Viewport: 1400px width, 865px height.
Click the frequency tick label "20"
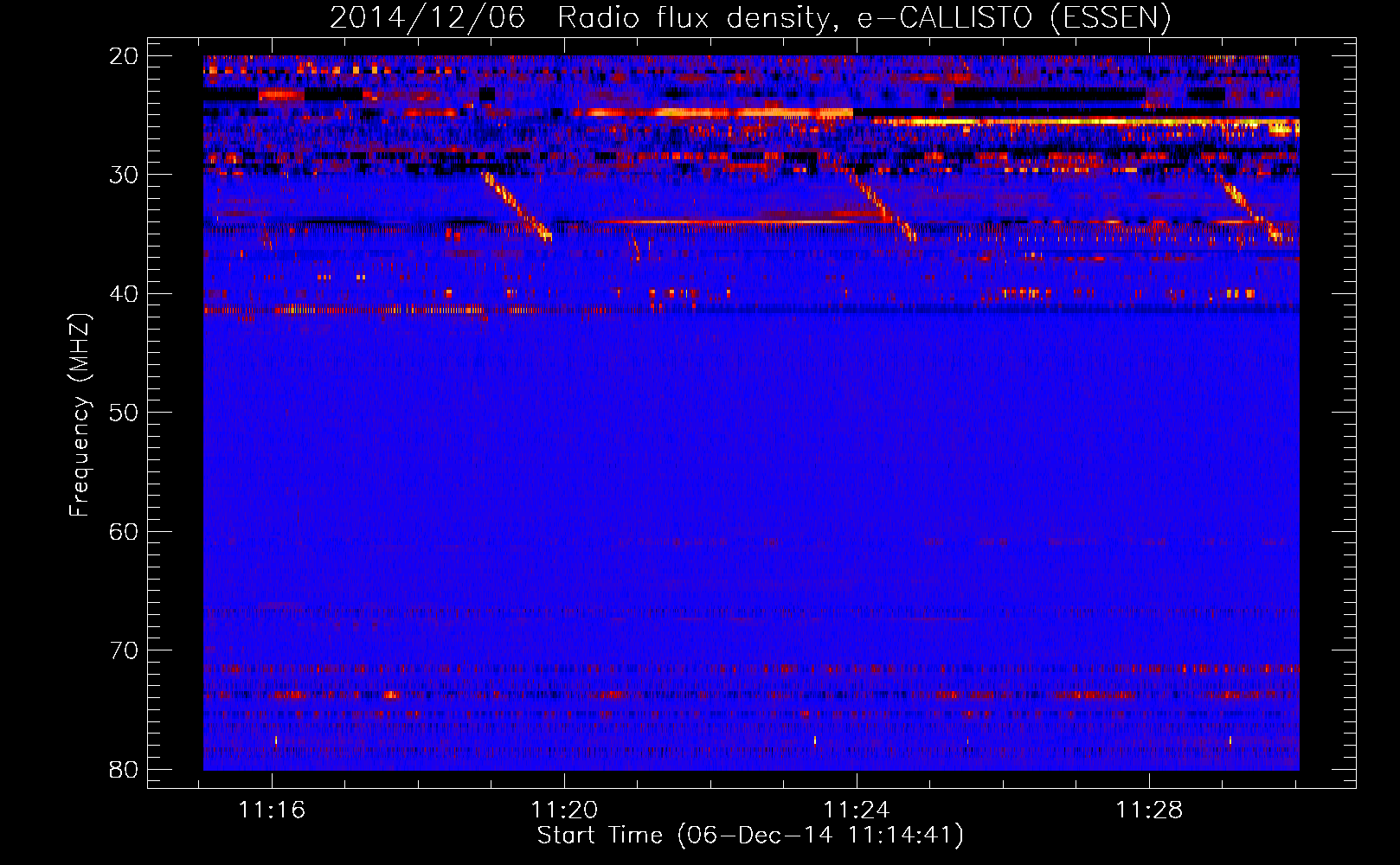125,56
